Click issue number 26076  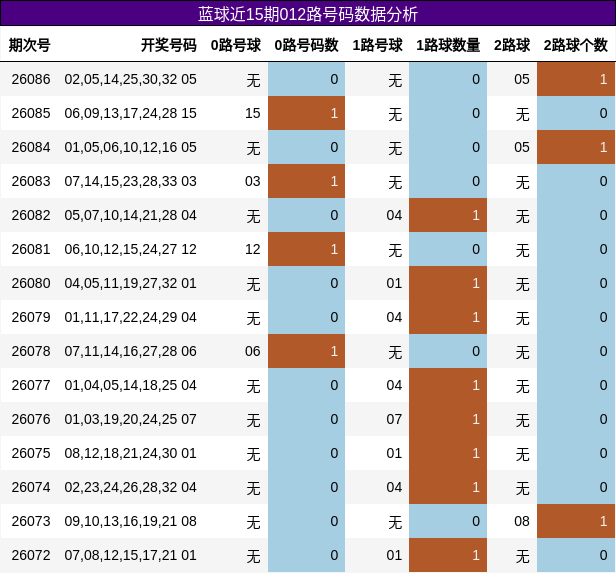tap(31, 419)
